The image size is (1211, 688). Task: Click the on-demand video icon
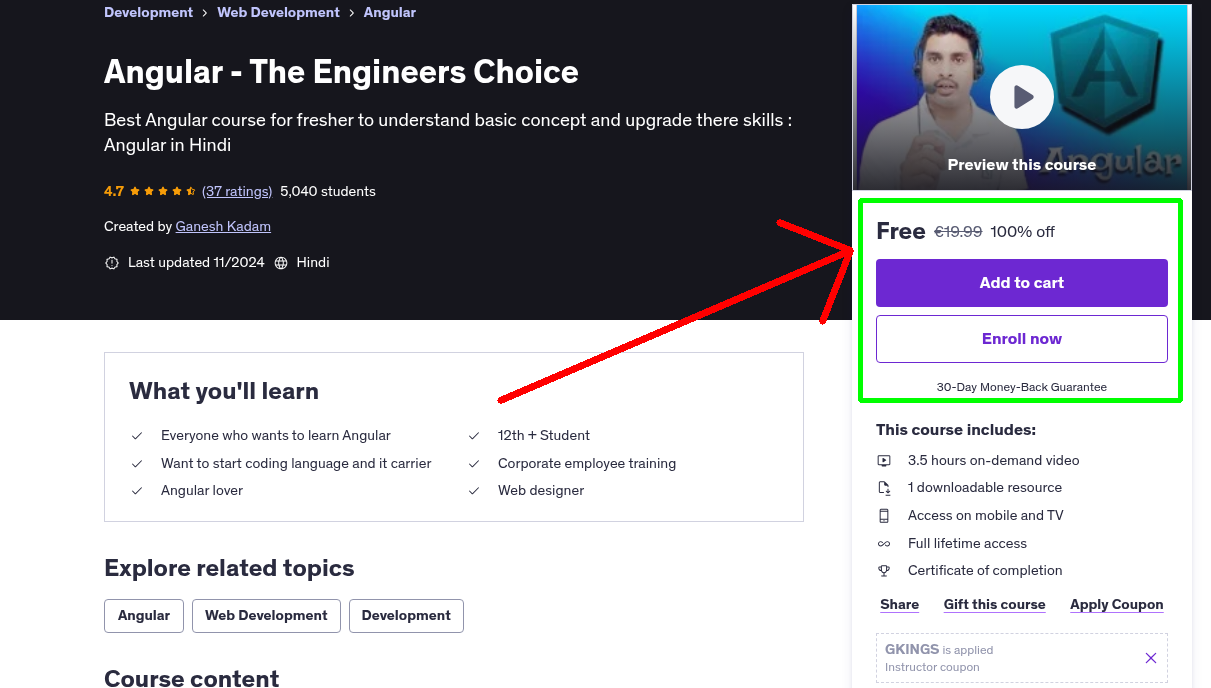click(884, 461)
